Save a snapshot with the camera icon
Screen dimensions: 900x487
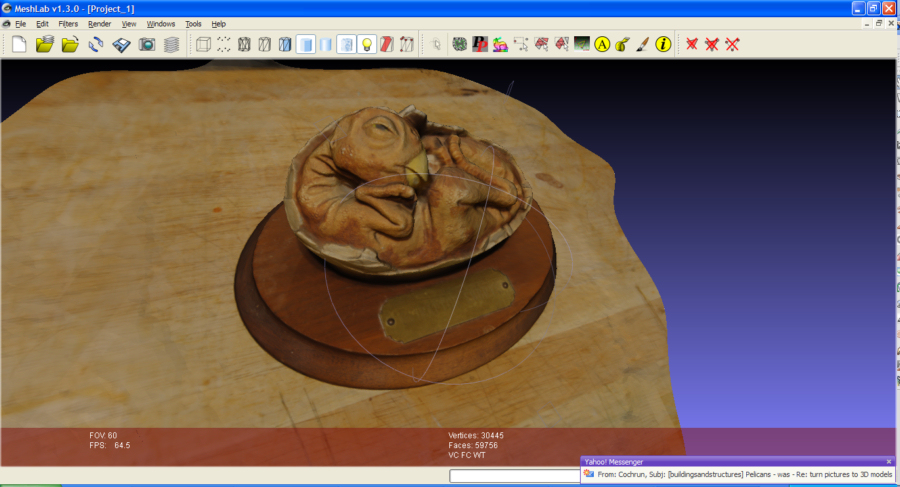(x=147, y=44)
